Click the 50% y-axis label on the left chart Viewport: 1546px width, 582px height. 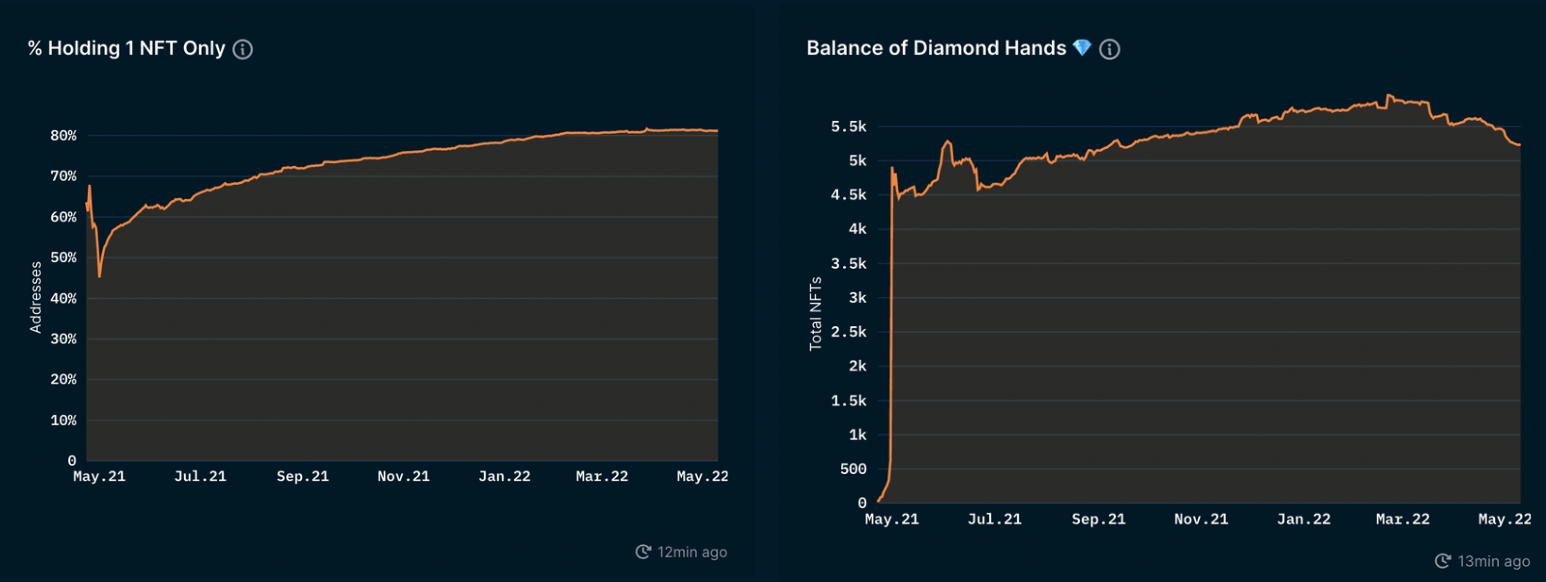(64, 257)
